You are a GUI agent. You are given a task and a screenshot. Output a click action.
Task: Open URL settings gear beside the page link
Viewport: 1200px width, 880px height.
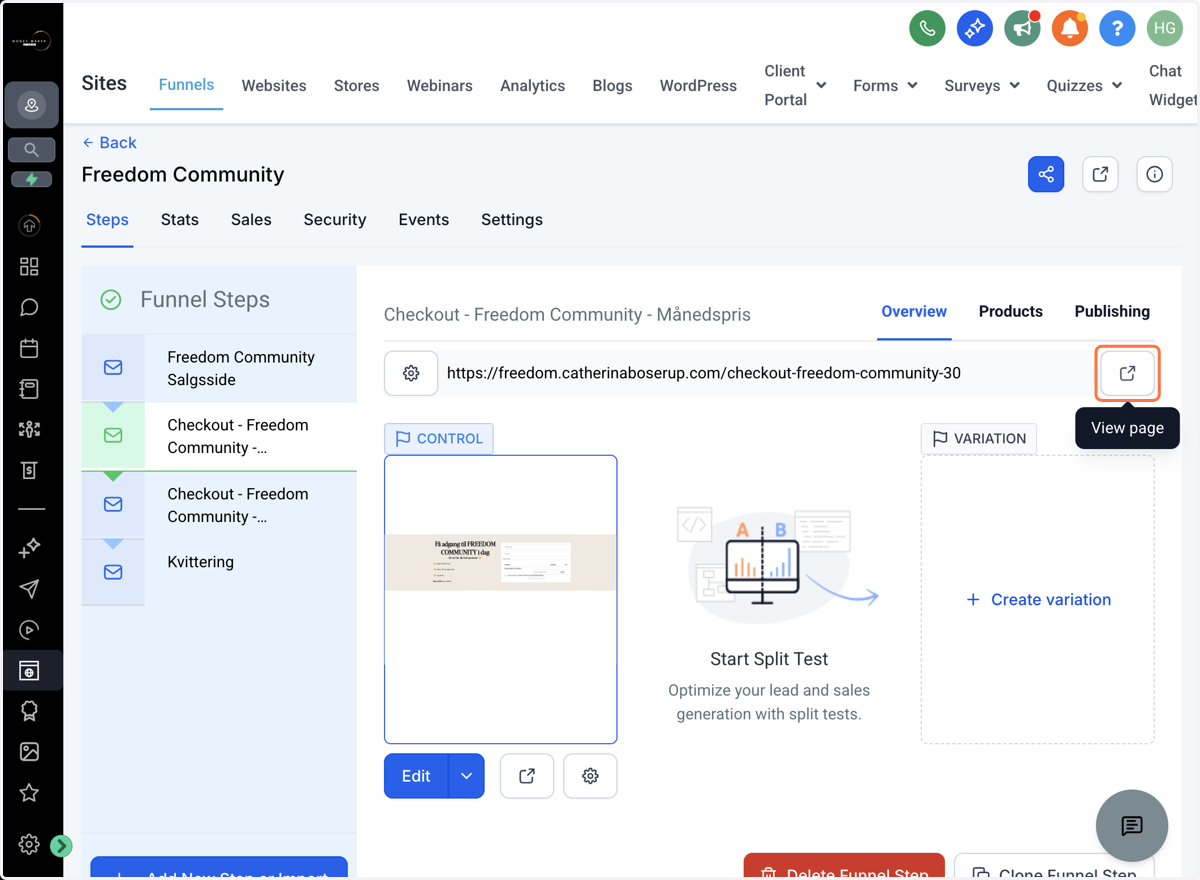(411, 373)
